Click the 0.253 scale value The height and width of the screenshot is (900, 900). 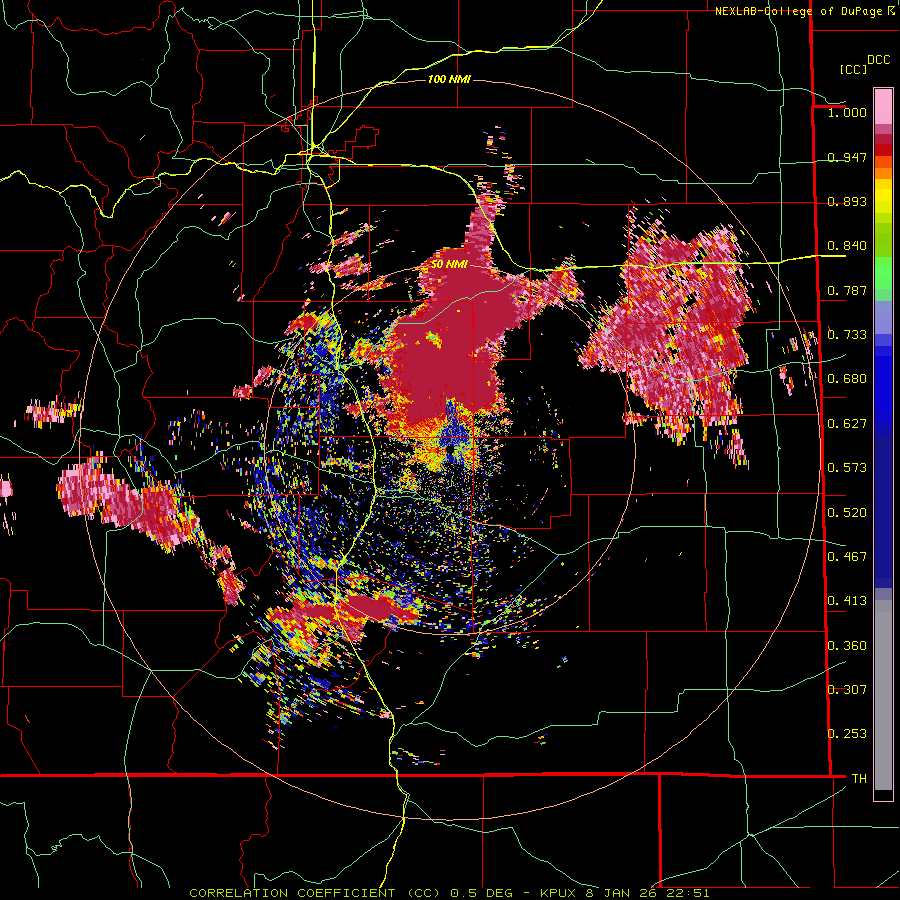tap(847, 734)
